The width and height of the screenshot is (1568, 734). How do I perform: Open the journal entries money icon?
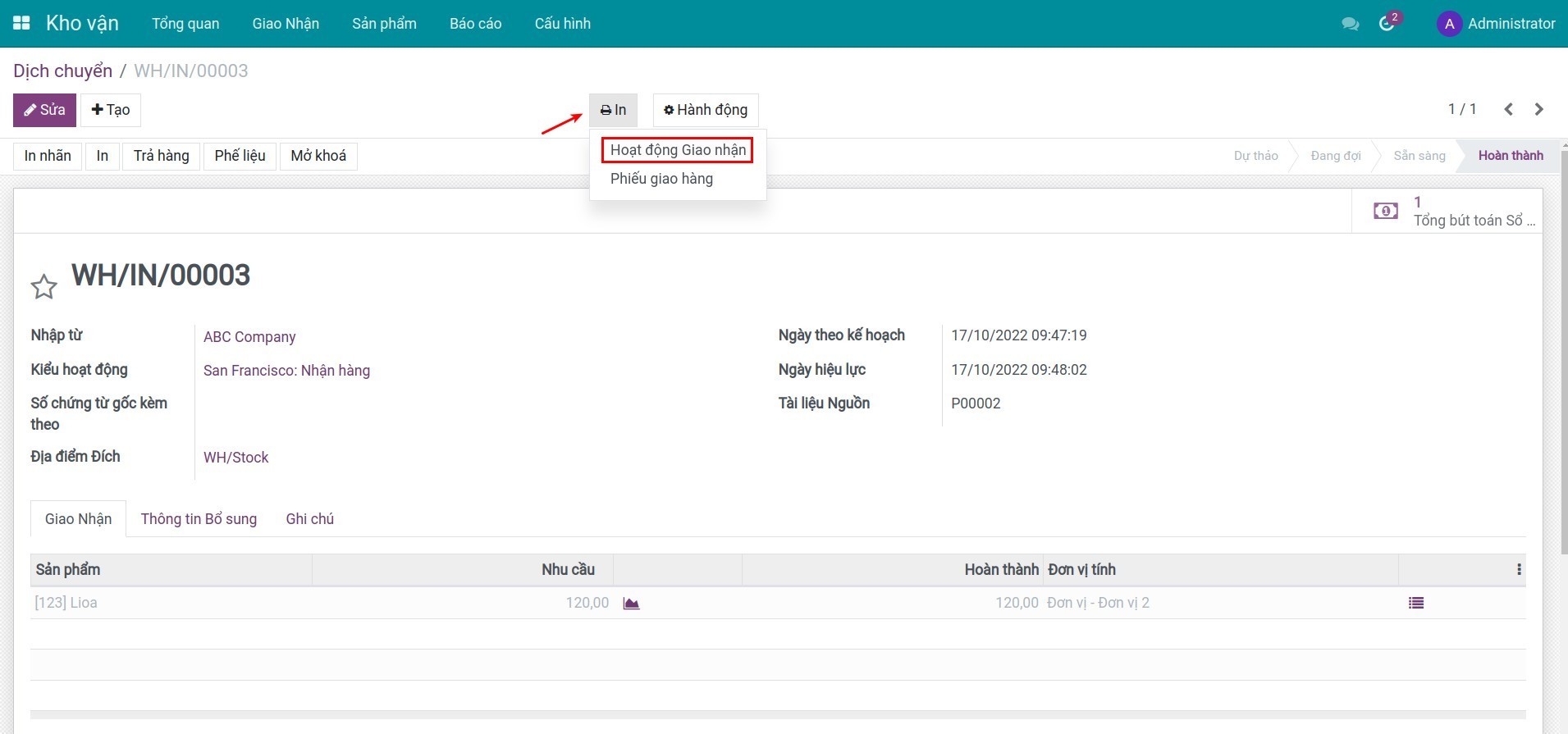tap(1386, 212)
